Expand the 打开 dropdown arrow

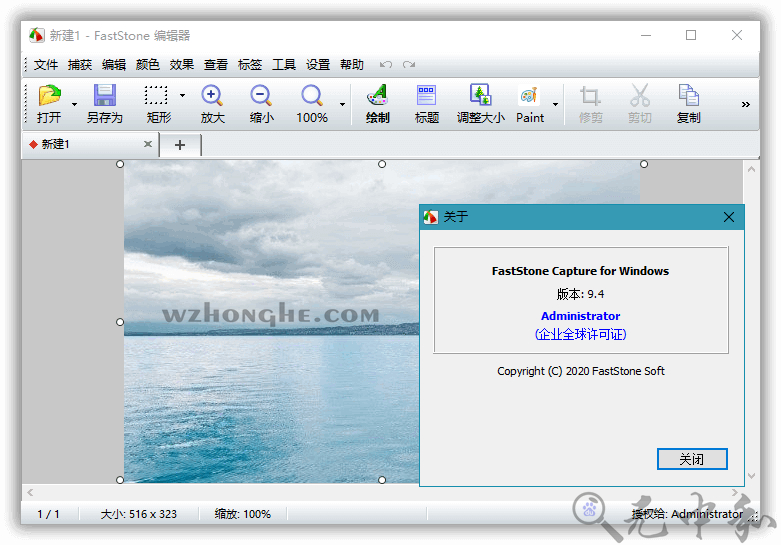point(74,104)
